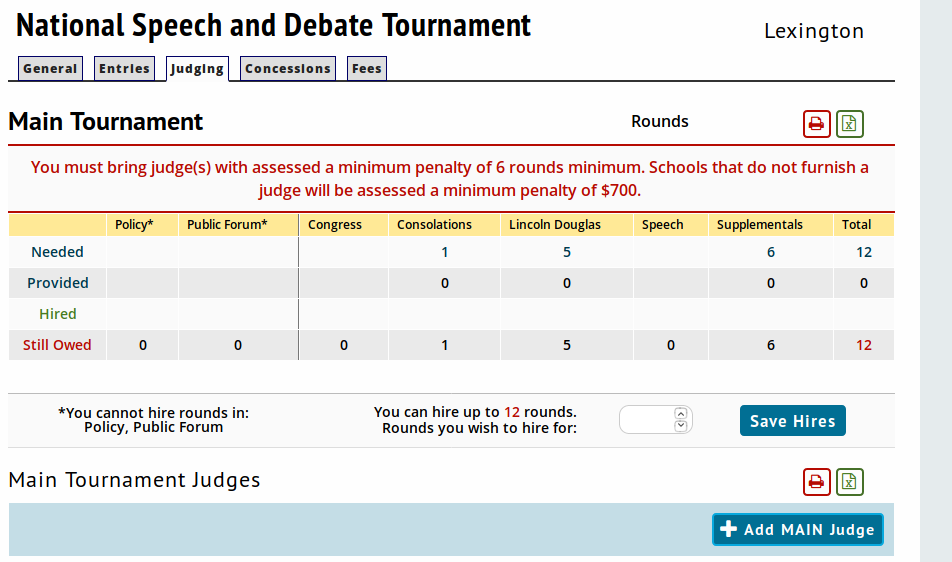Click the Lincoln Douglas needed count of 5
Screen dimensions: 952x562
[567, 252]
